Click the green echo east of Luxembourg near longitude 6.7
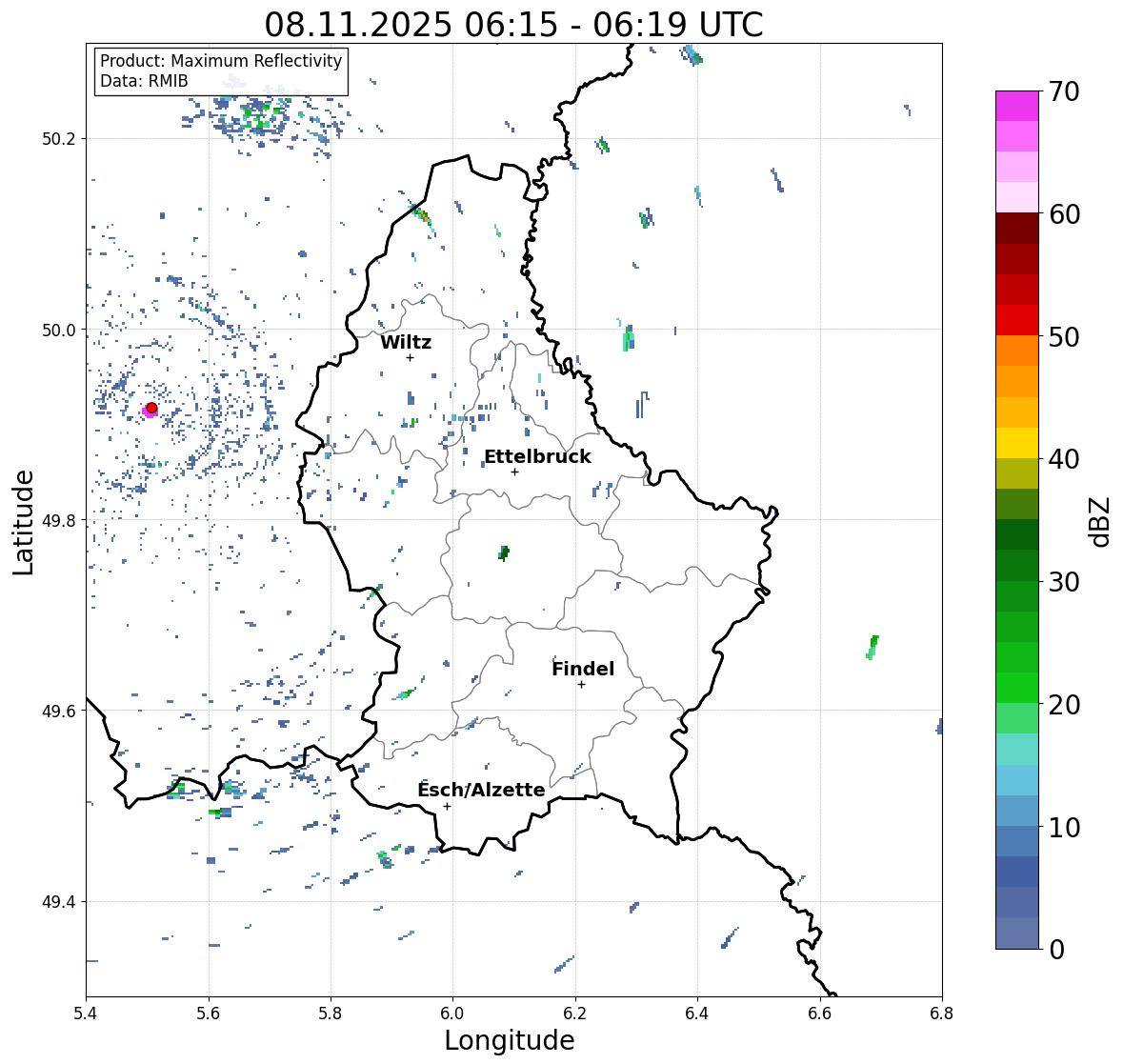1123x1064 pixels. 872,647
